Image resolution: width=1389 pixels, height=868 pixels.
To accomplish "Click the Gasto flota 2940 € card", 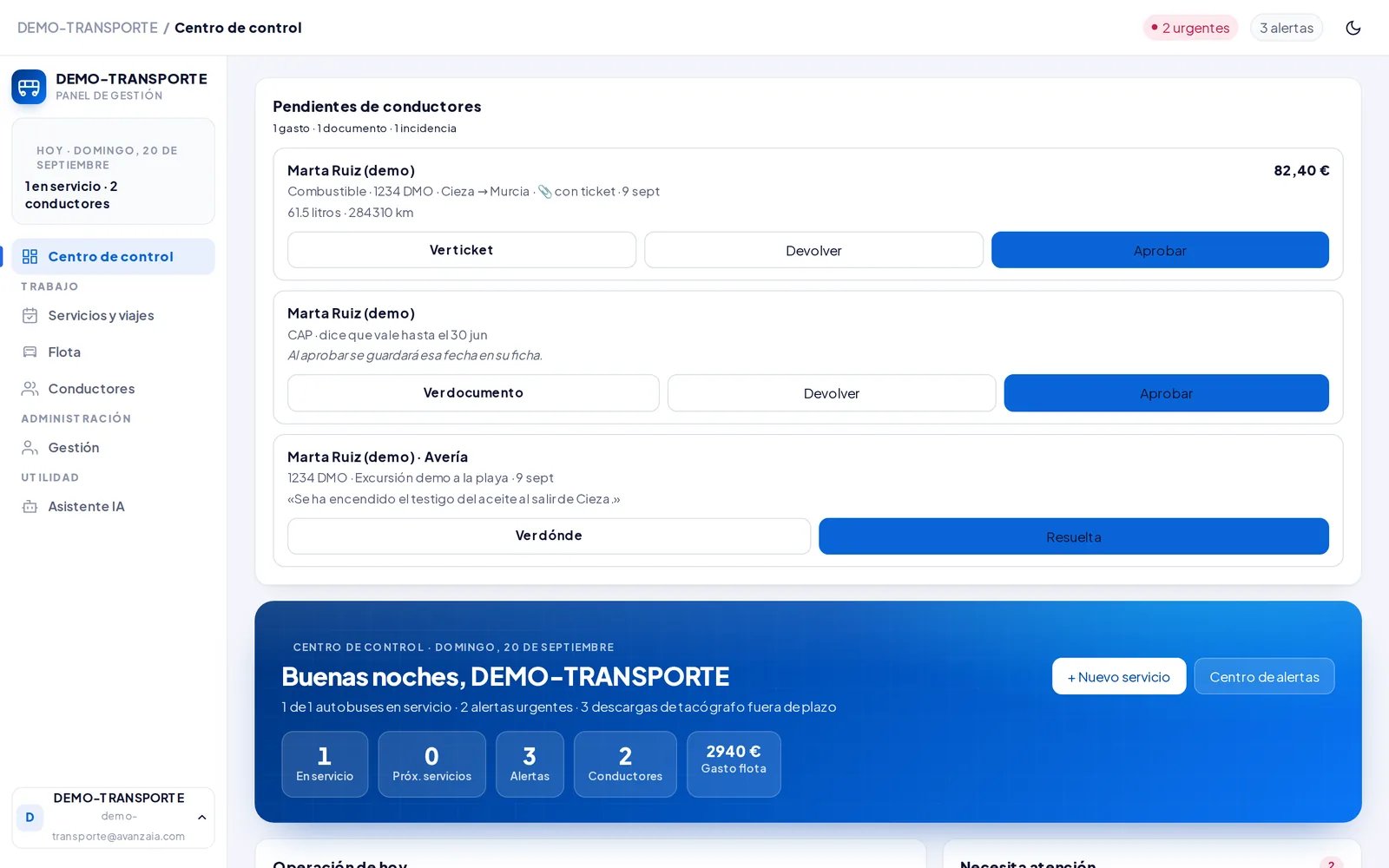I will (734, 764).
